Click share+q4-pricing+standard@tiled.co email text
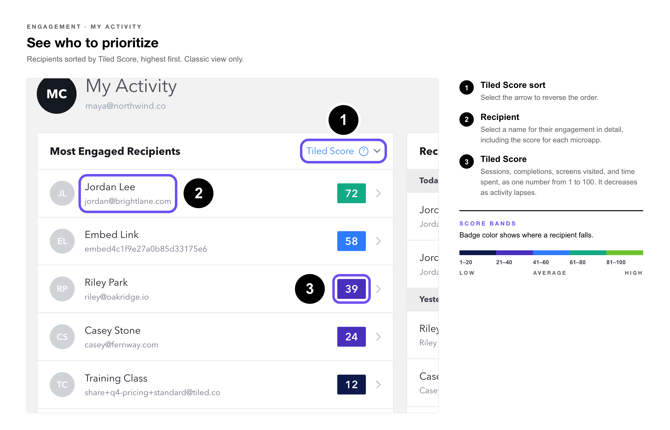670x430 pixels. pos(153,392)
